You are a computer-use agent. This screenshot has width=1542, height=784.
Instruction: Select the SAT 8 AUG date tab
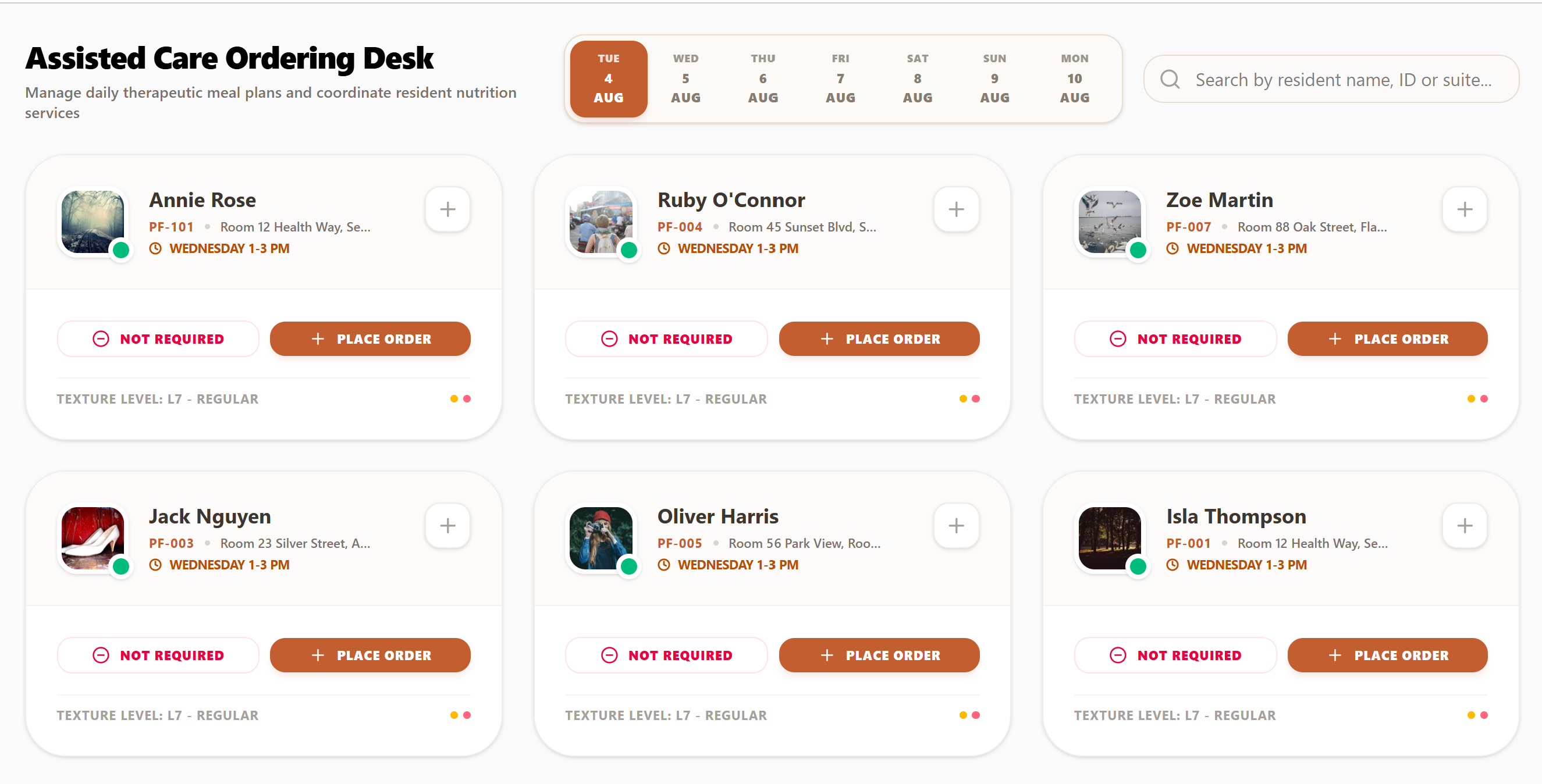pyautogui.click(x=917, y=79)
